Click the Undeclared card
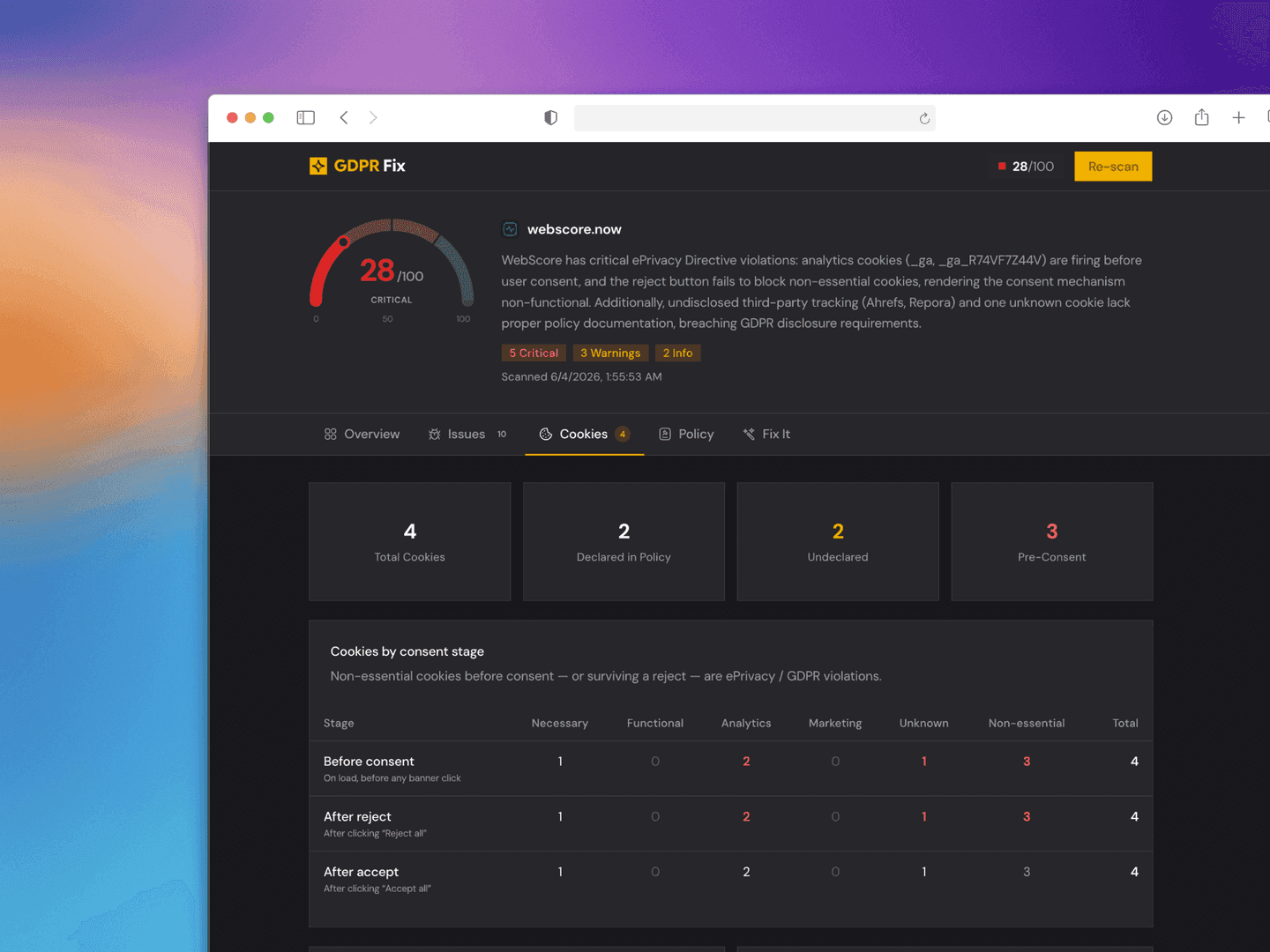The image size is (1270, 952). (838, 541)
